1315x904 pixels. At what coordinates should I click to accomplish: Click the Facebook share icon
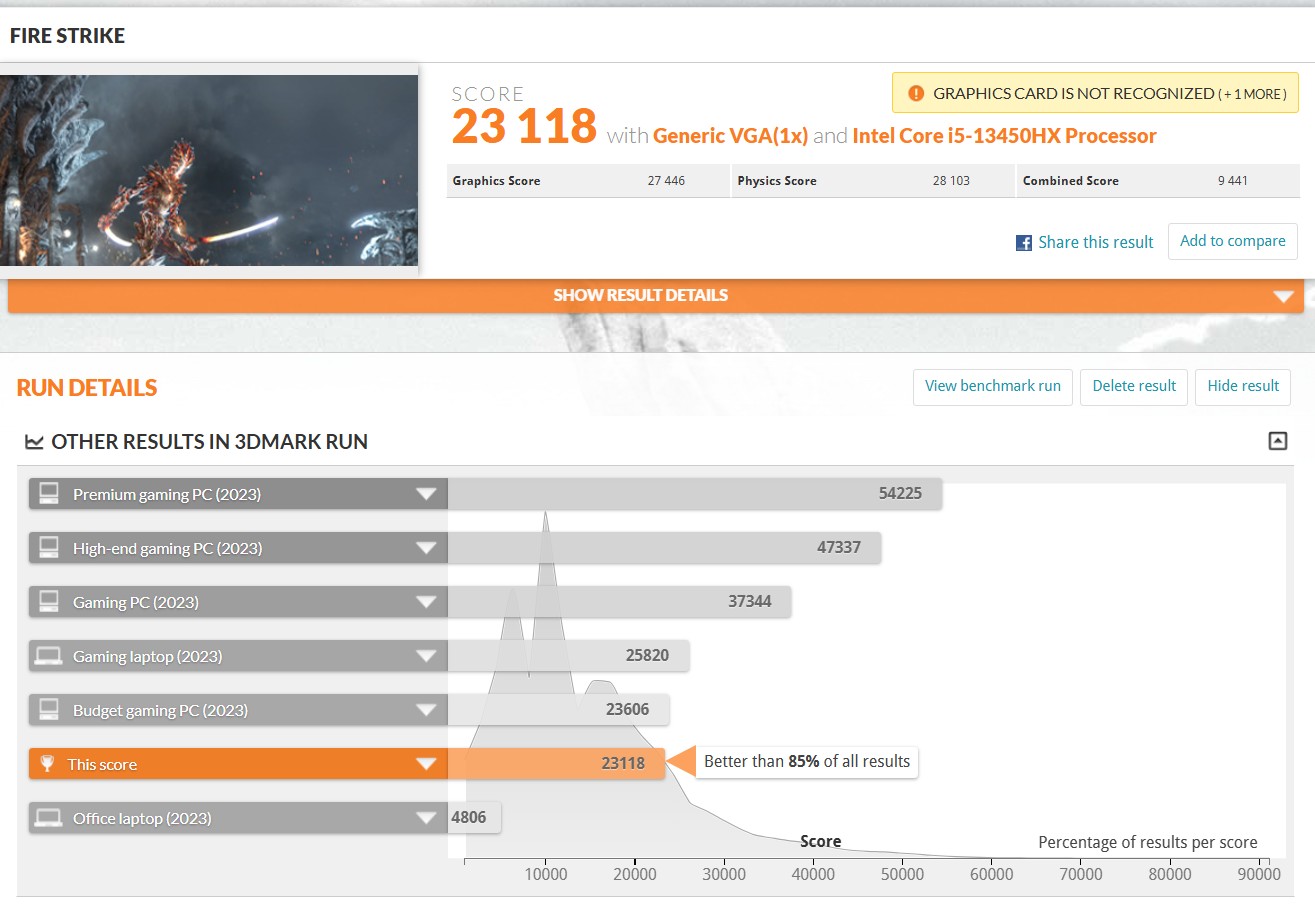[1024, 243]
